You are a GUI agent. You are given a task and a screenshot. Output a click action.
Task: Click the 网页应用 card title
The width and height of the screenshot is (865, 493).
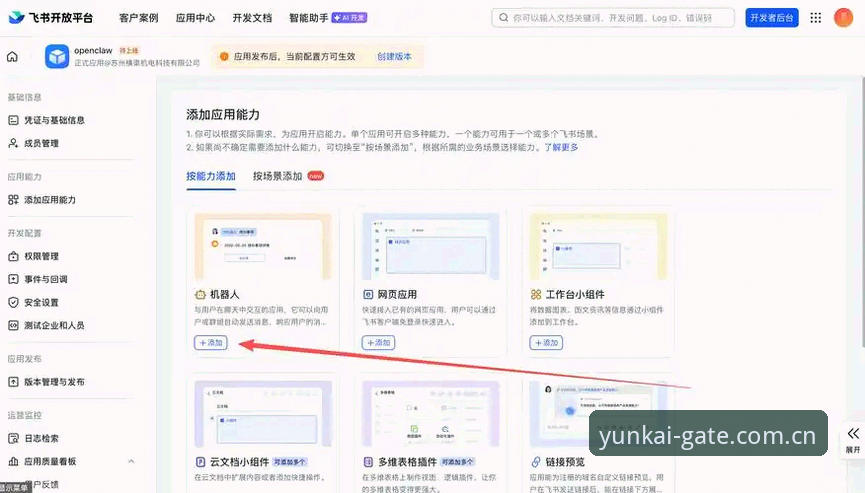397,294
